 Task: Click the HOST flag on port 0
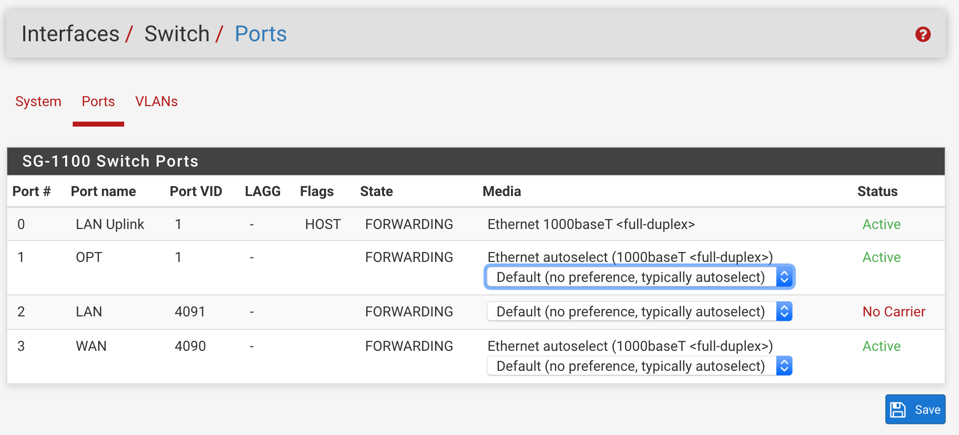[x=323, y=225]
